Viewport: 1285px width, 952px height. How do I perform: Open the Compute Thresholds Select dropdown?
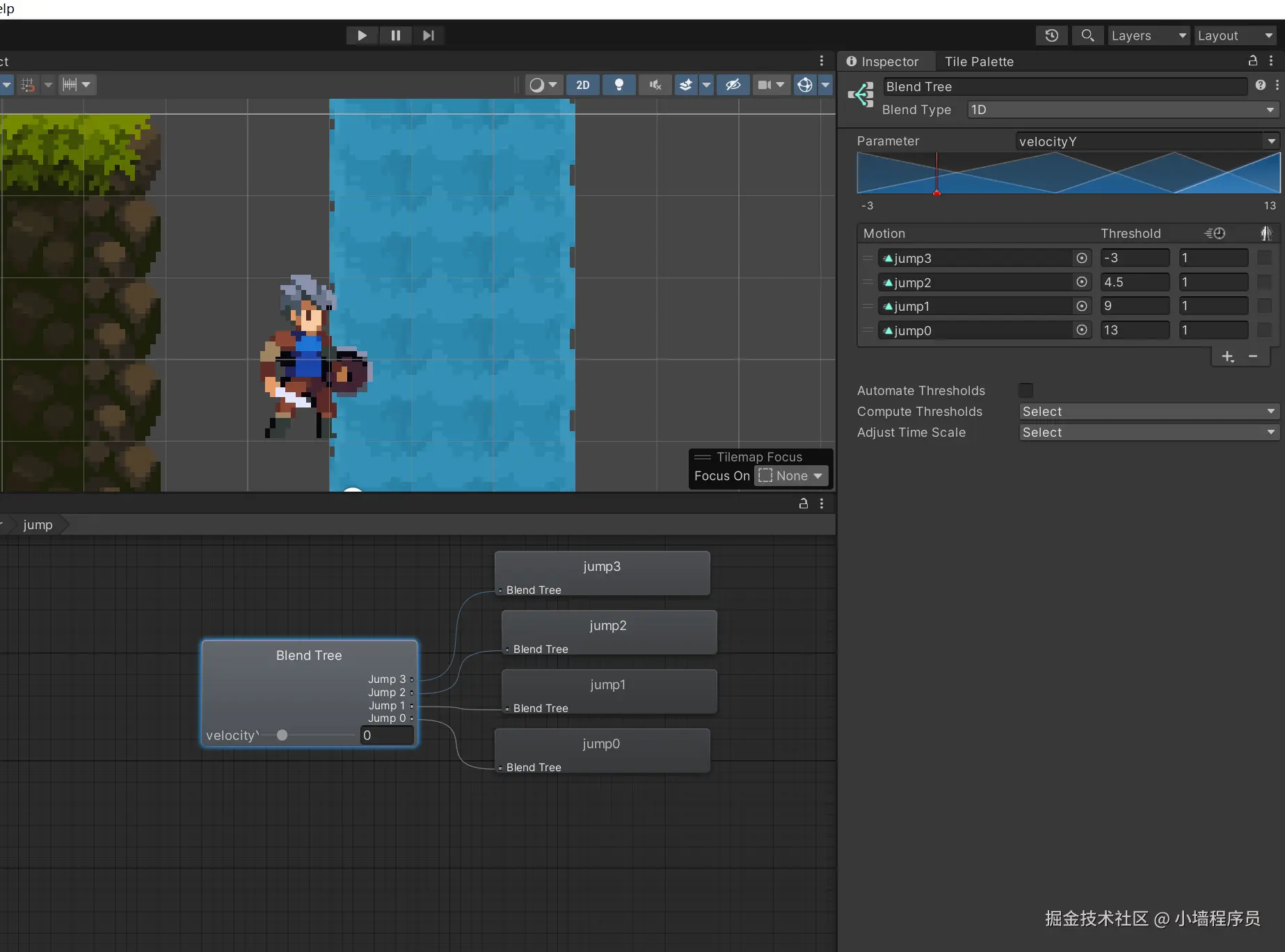(x=1149, y=412)
